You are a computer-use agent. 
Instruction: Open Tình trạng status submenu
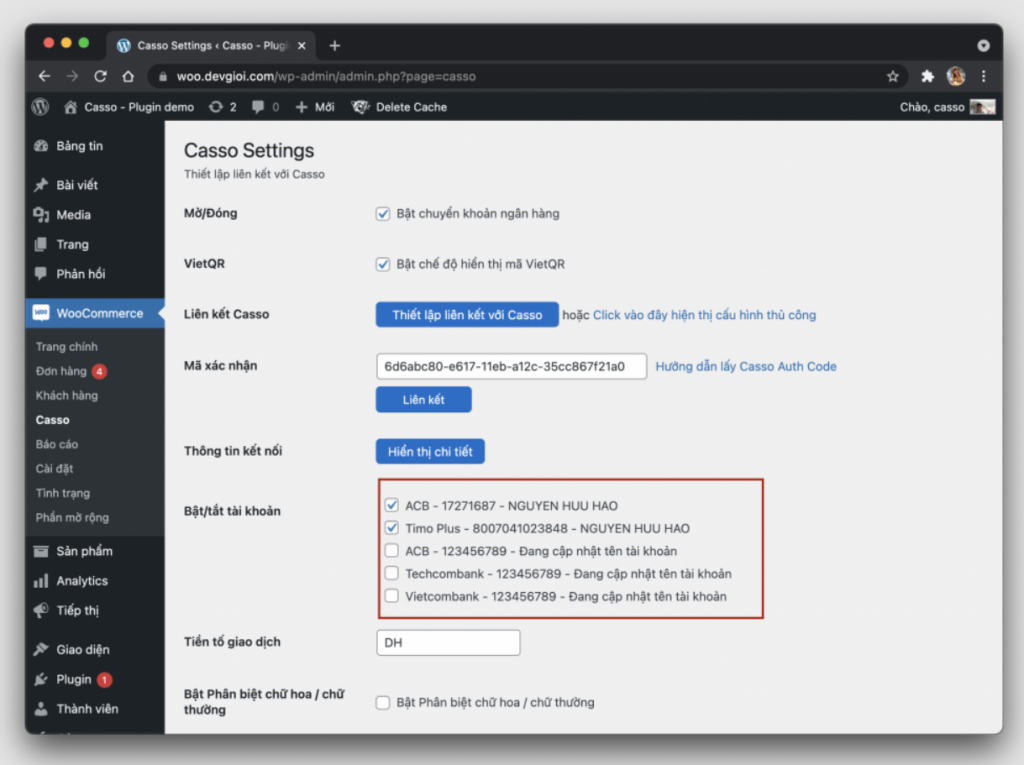(x=63, y=493)
